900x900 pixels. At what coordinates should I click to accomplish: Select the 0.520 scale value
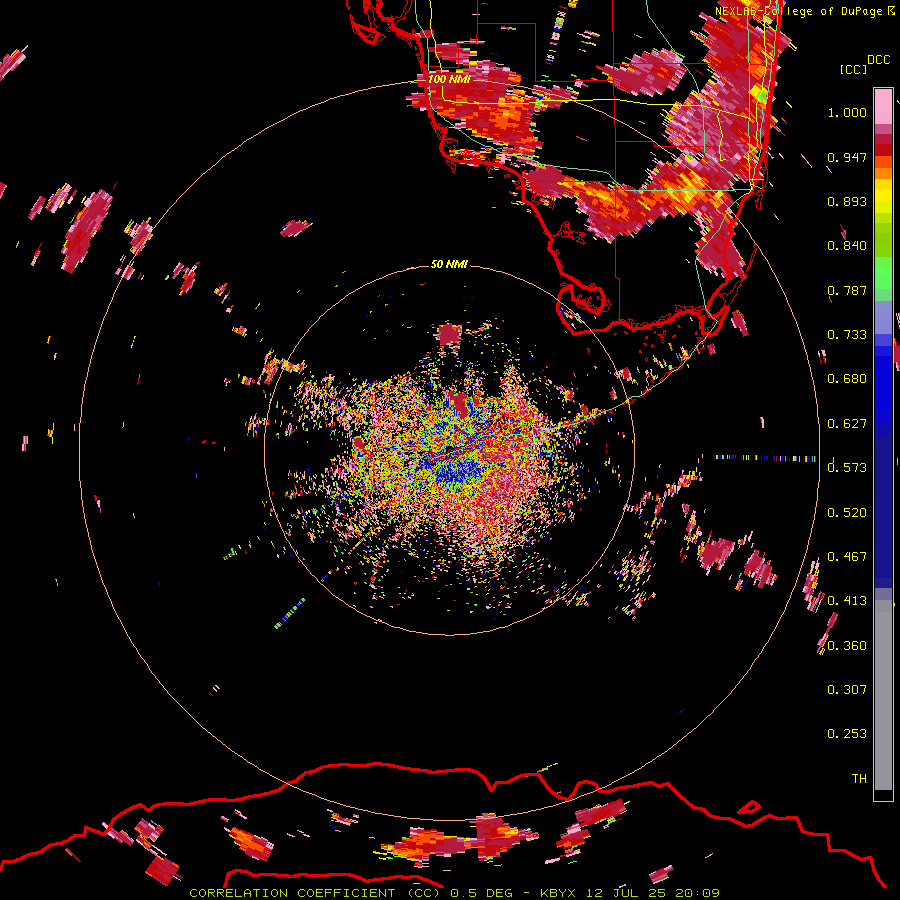847,513
